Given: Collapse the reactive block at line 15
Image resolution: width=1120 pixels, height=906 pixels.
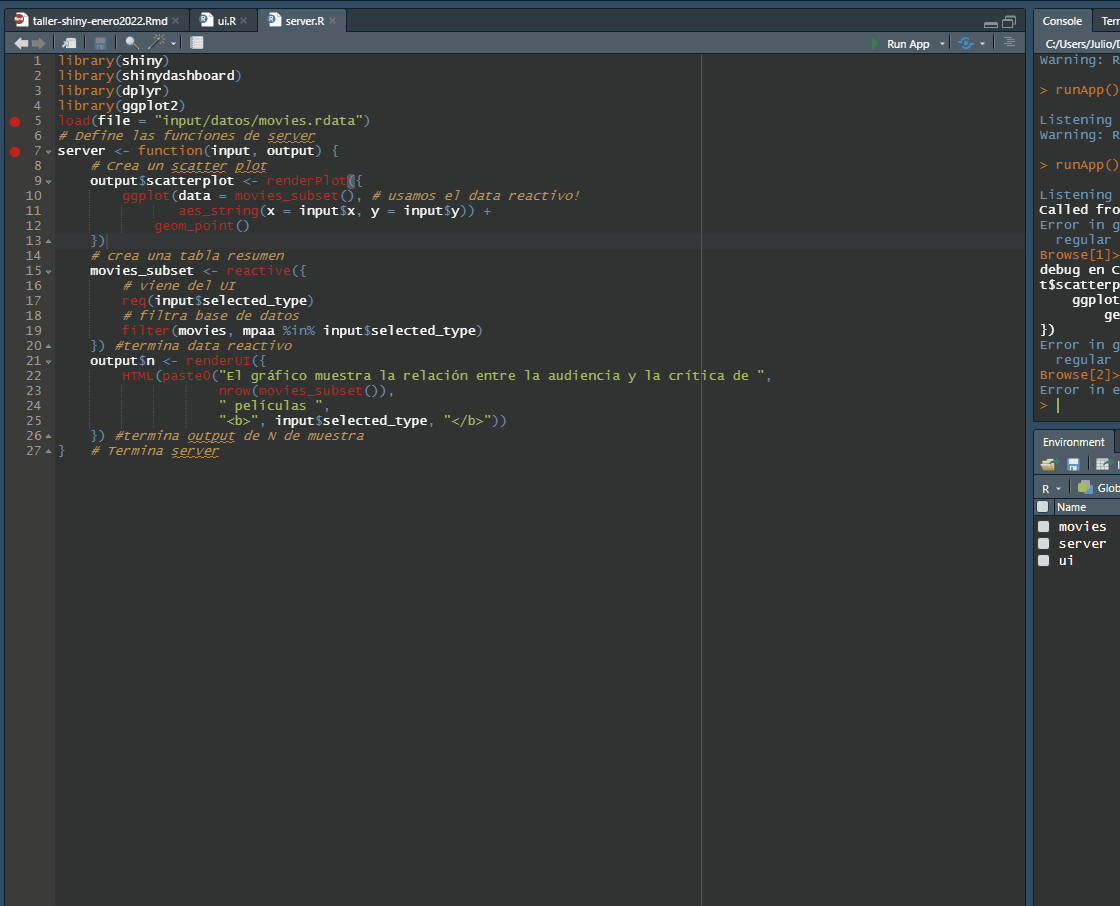Looking at the screenshot, I should click(x=49, y=272).
